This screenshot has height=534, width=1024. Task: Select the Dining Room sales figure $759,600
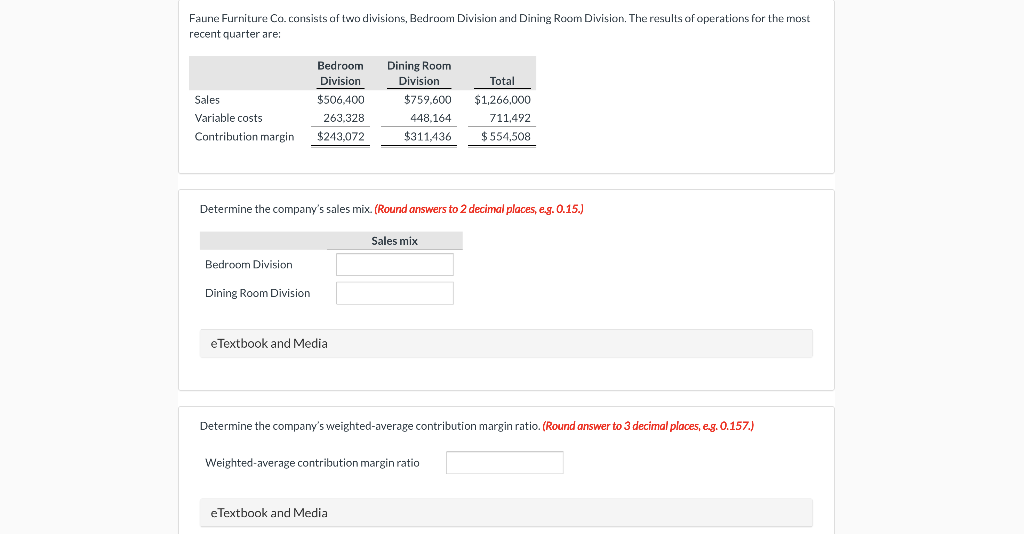coord(428,100)
